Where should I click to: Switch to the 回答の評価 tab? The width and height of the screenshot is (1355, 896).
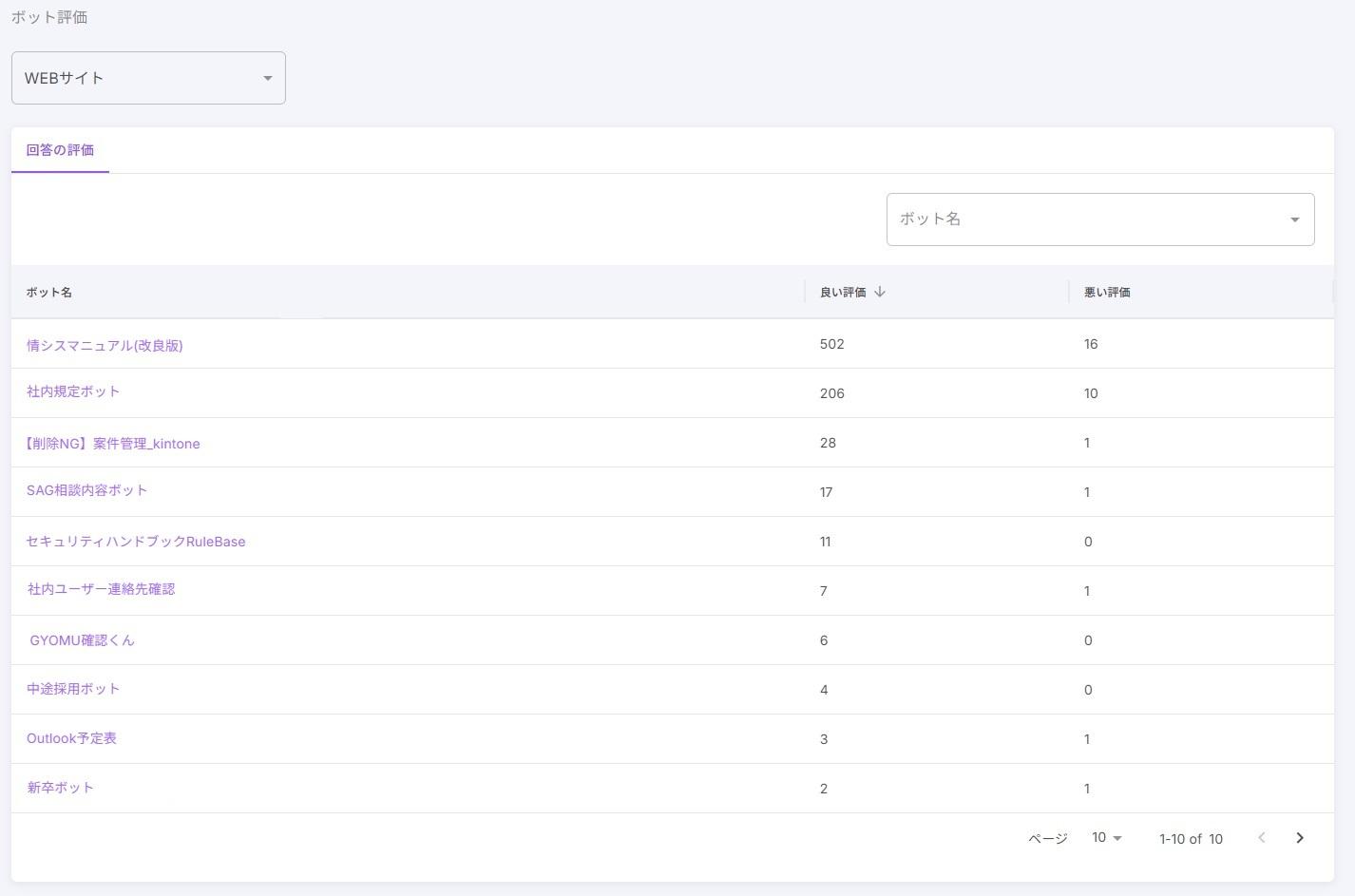coord(60,150)
